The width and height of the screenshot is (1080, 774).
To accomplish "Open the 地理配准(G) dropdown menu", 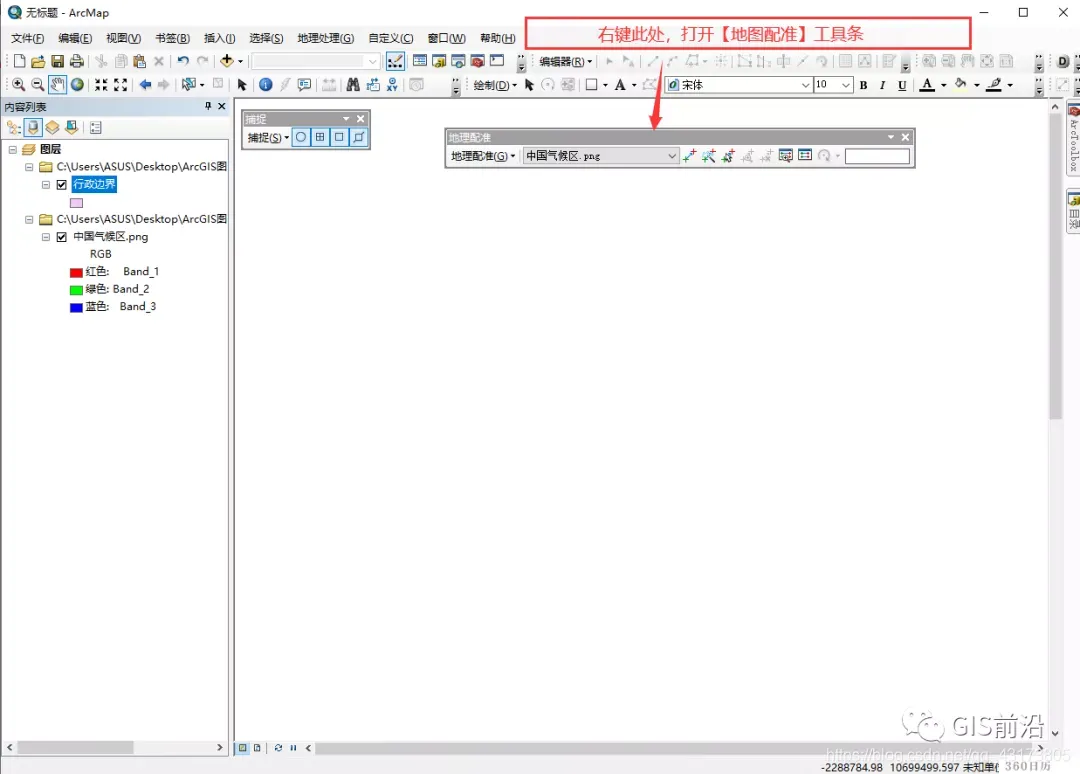I will (x=483, y=156).
